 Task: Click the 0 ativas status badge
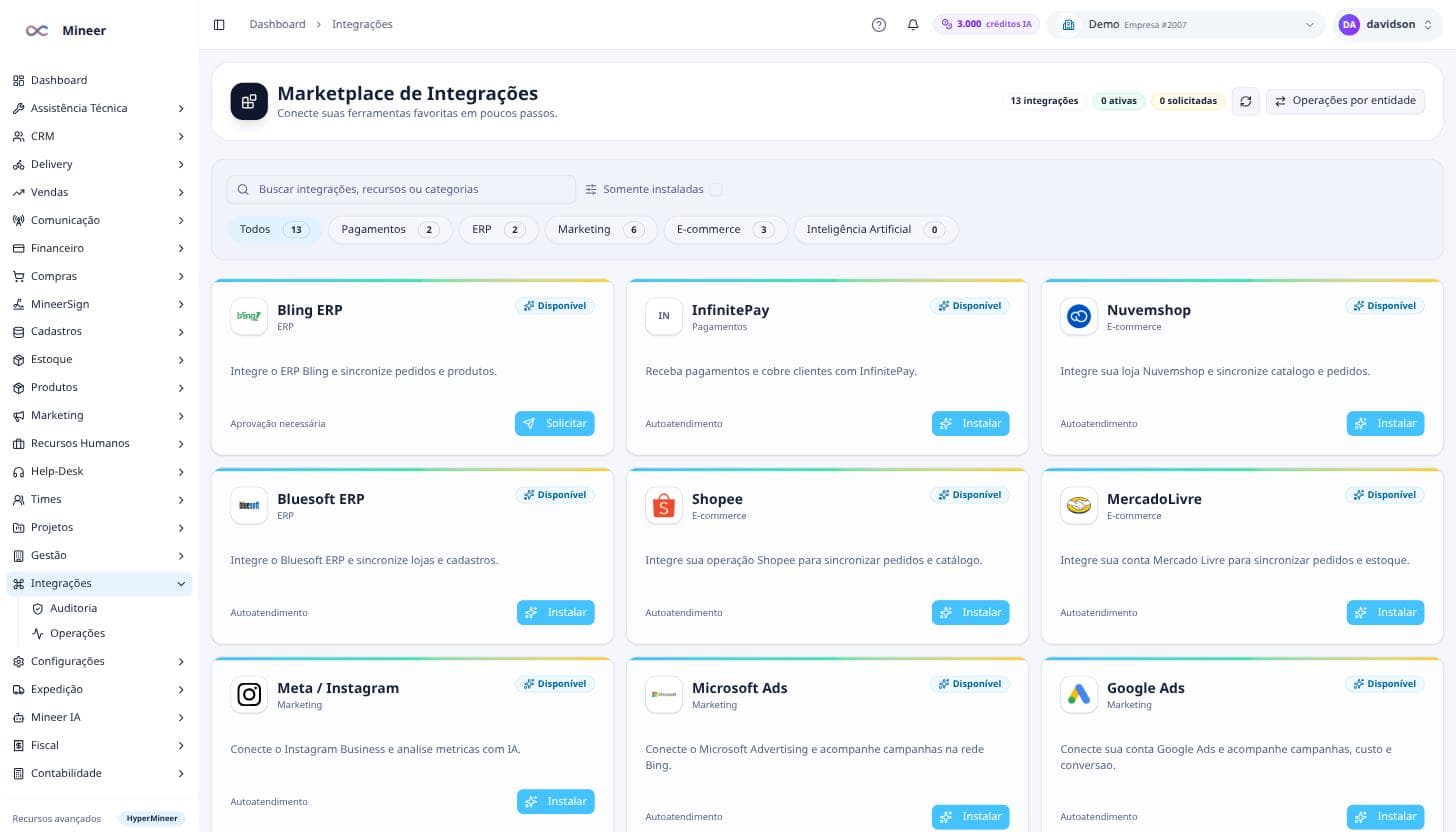[1119, 101]
